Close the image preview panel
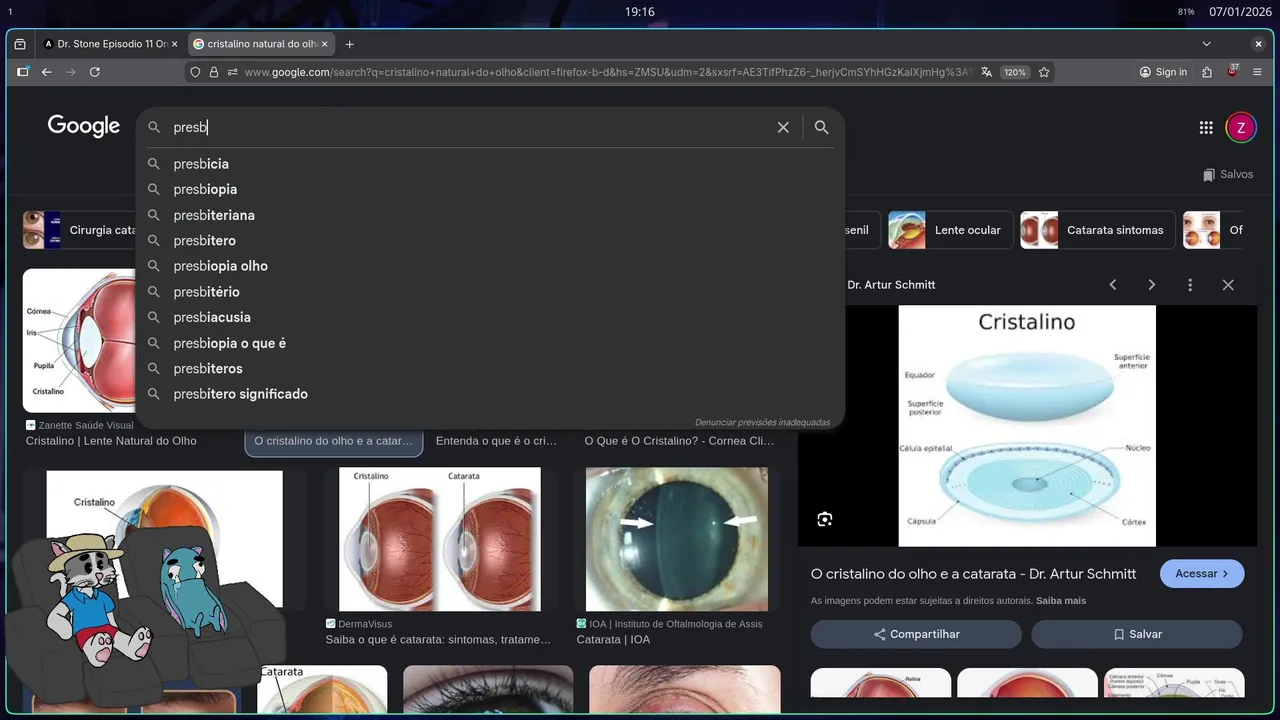 1228,285
